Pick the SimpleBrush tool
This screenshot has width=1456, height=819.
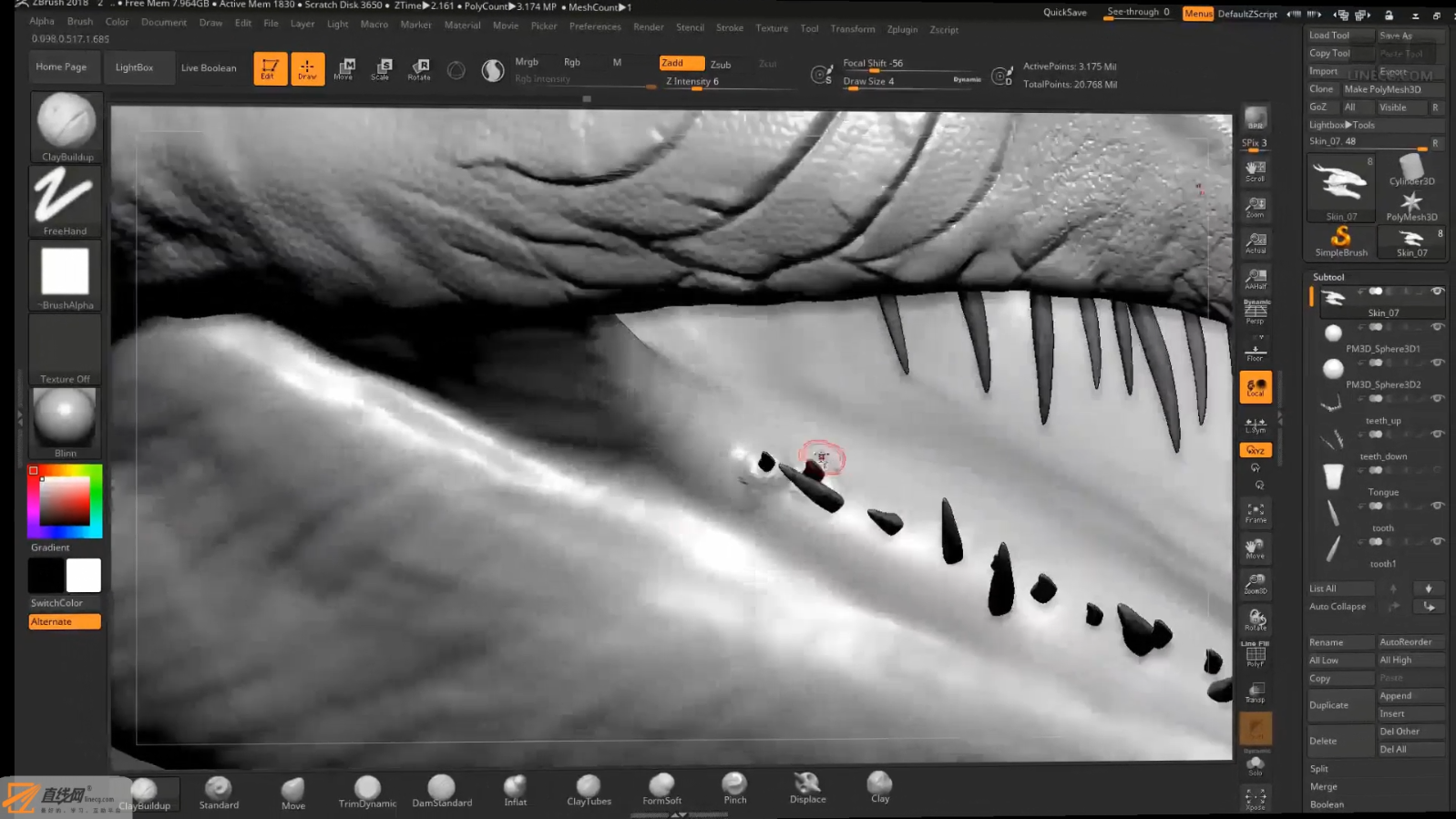tap(1341, 241)
